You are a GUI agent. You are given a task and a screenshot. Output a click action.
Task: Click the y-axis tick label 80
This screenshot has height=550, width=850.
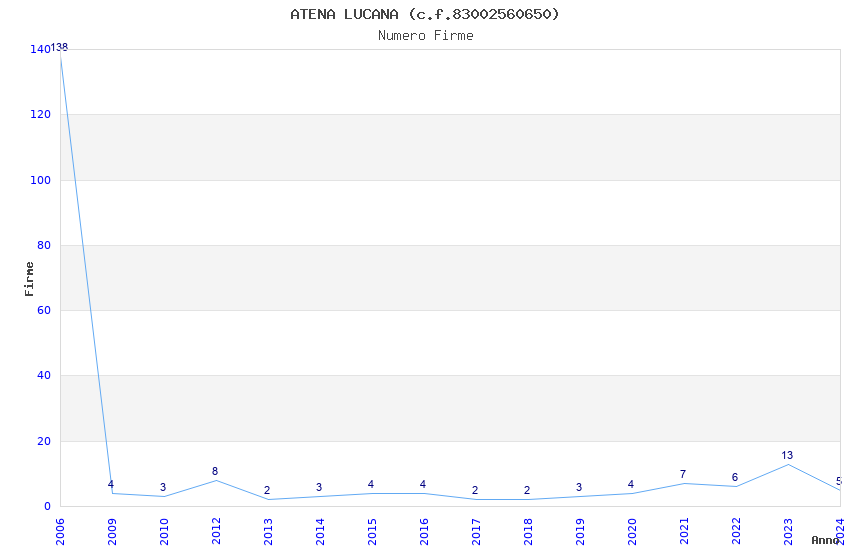(44, 245)
